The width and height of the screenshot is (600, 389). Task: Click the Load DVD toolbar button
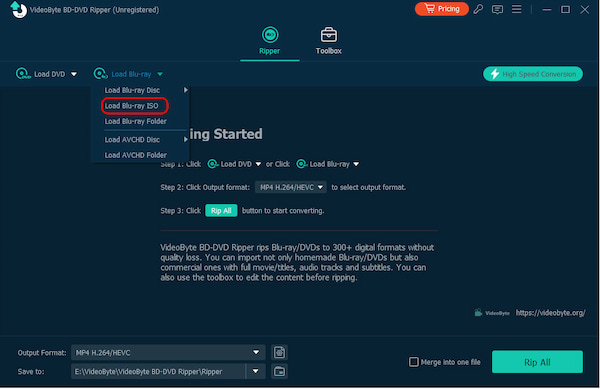pos(41,74)
